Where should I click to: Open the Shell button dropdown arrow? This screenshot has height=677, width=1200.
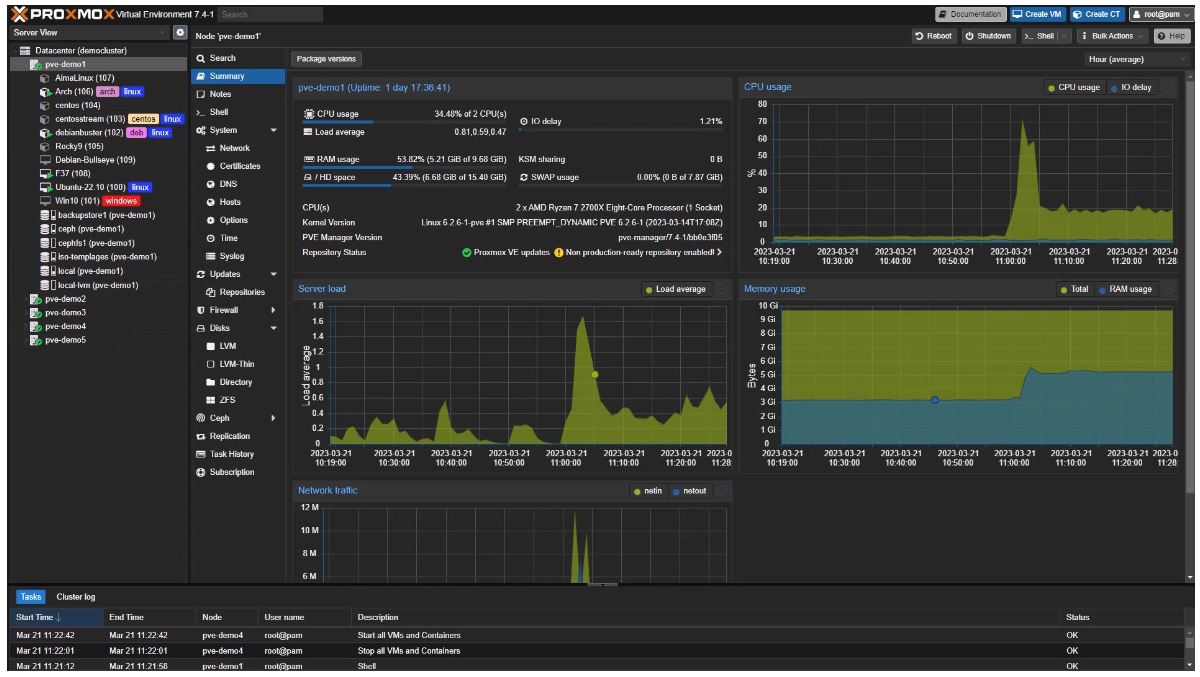pyautogui.click(x=1064, y=36)
